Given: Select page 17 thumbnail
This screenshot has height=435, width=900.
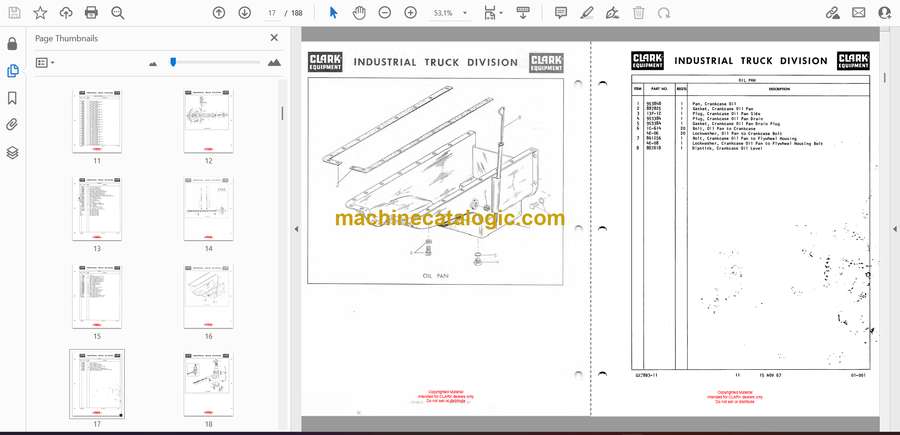Looking at the screenshot, I should point(97,384).
